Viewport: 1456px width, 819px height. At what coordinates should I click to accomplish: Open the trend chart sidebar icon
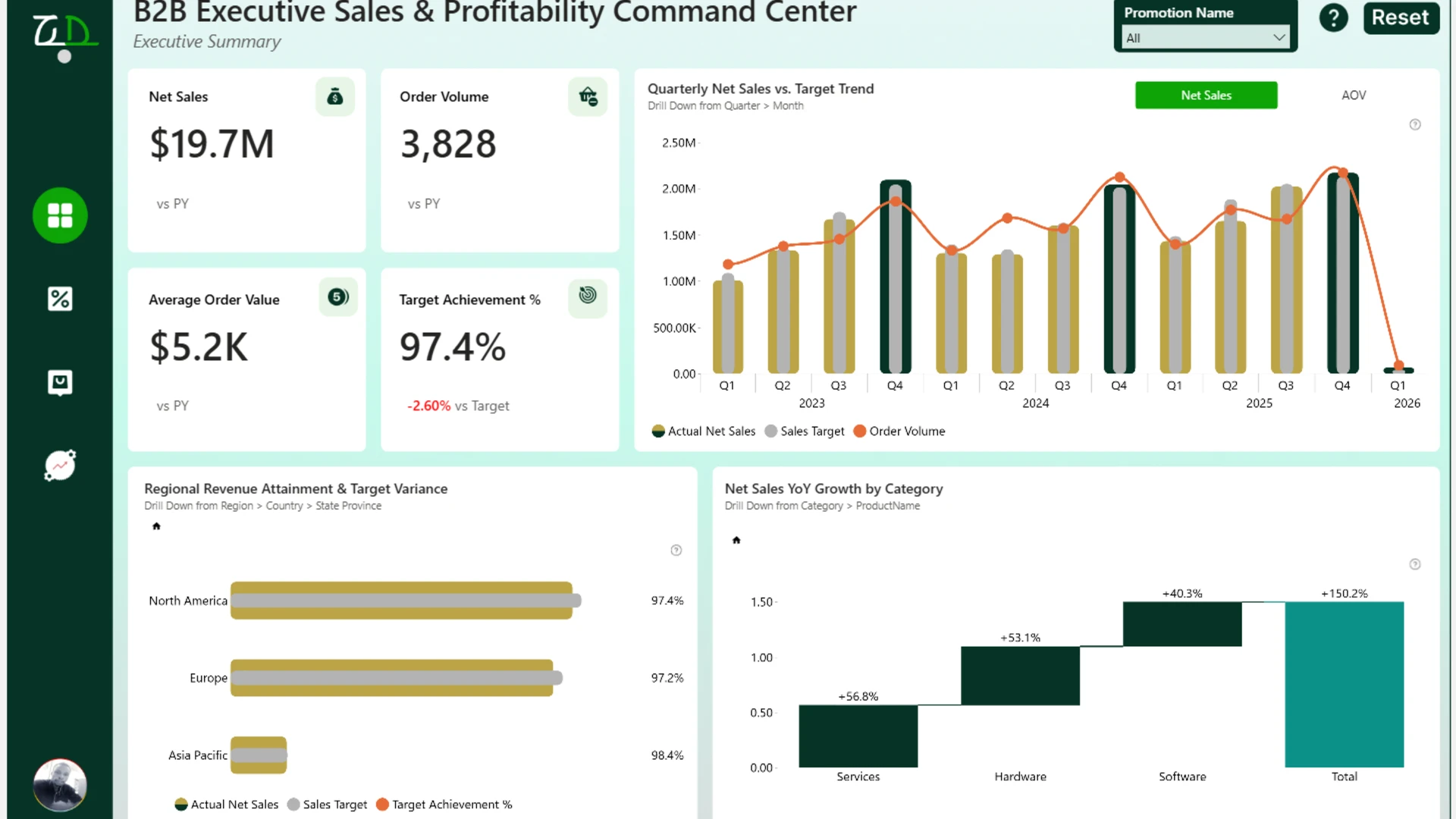tap(60, 466)
